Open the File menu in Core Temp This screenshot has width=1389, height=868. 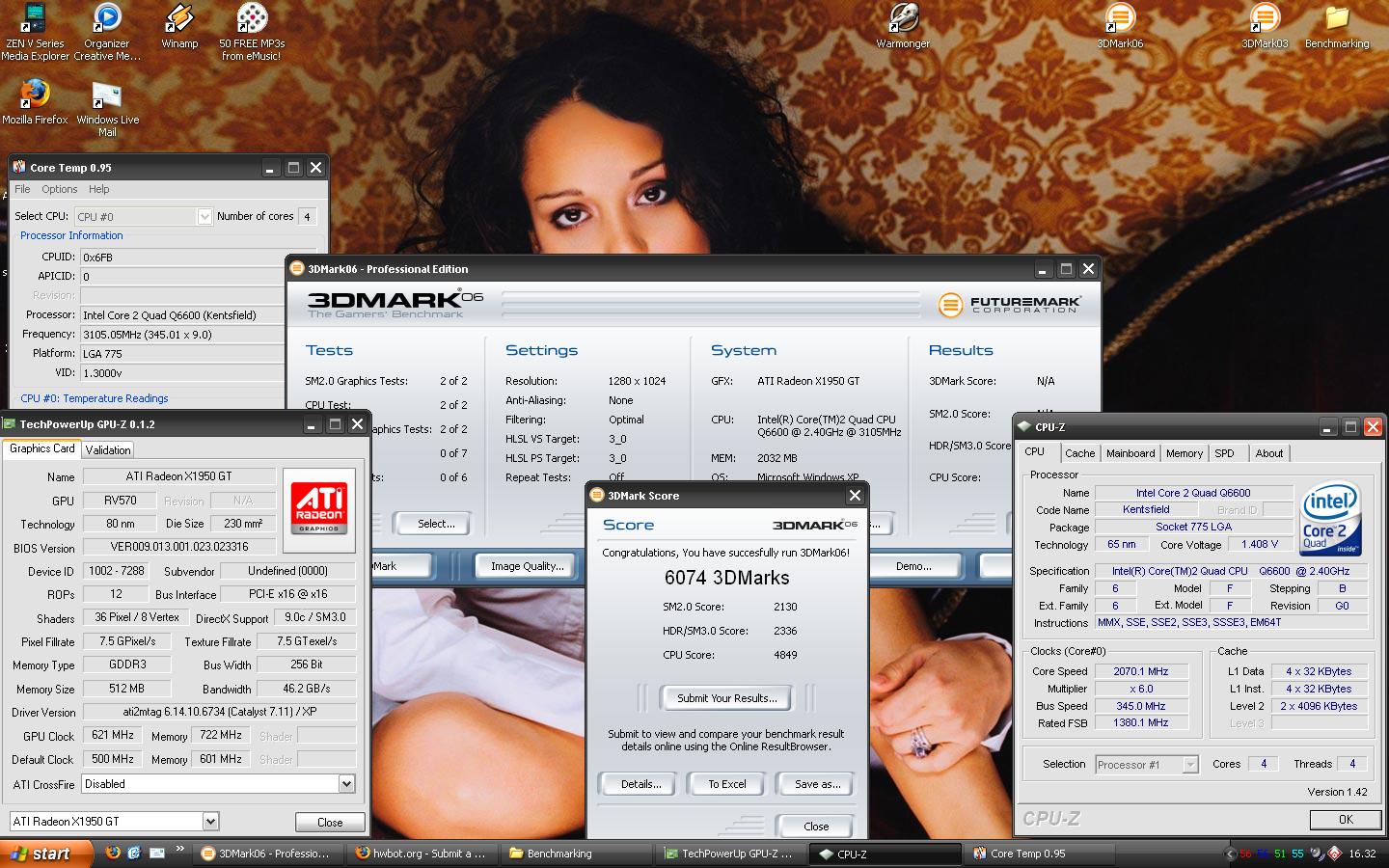pyautogui.click(x=22, y=189)
